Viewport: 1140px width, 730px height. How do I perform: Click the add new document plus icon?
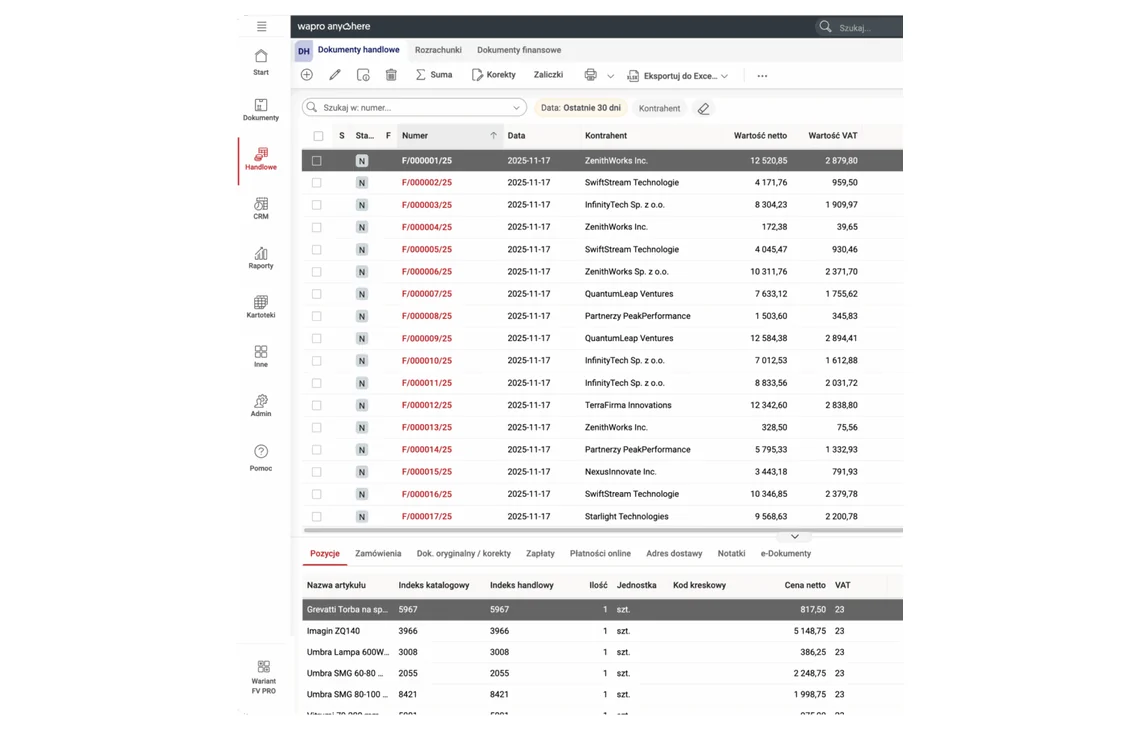(x=307, y=75)
